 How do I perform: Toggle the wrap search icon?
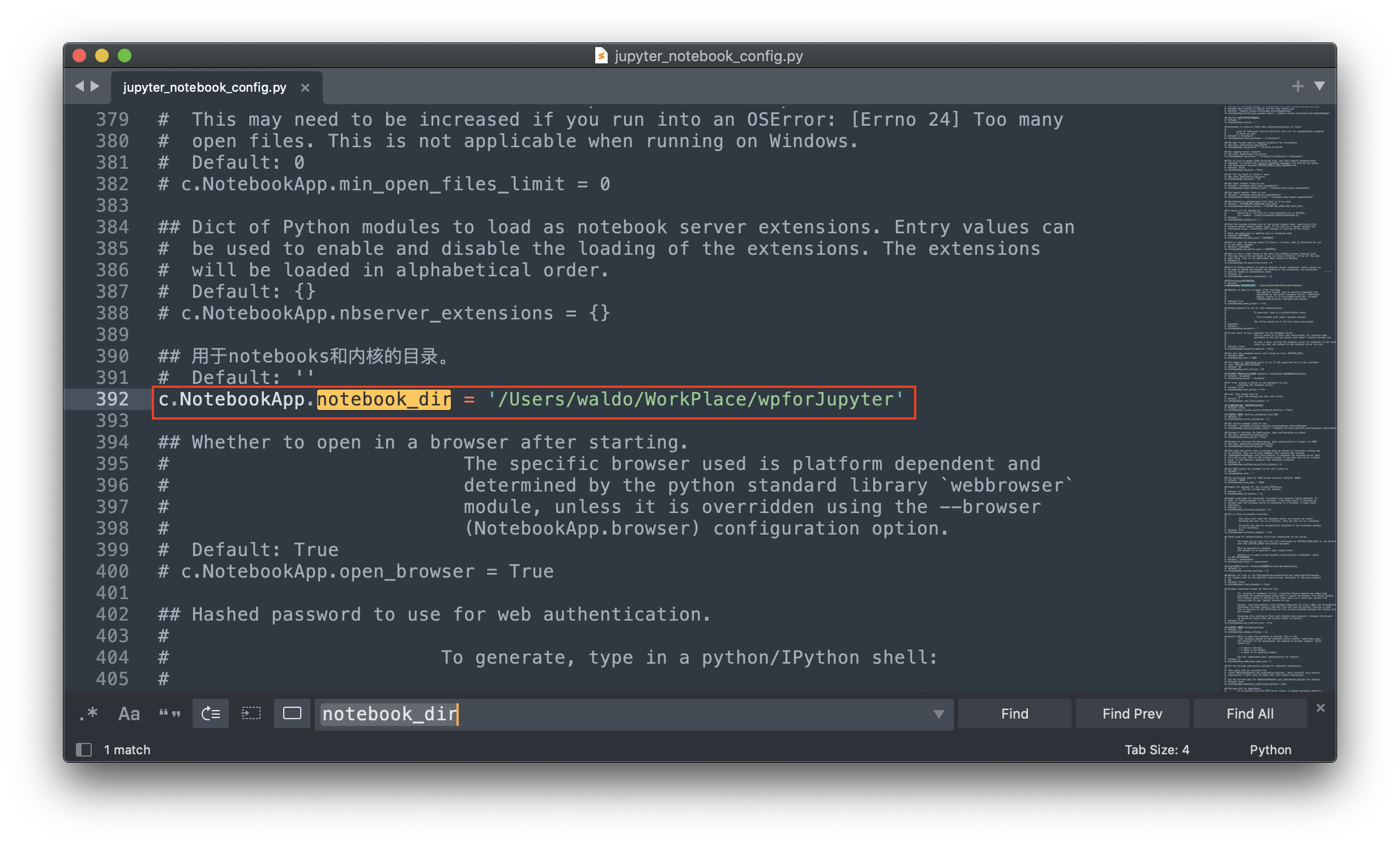point(211,713)
